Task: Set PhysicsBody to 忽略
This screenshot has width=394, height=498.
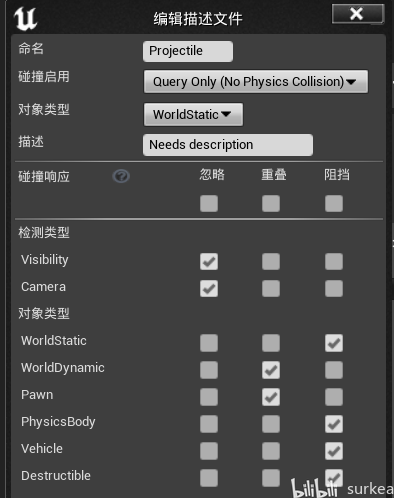Action: coord(209,424)
